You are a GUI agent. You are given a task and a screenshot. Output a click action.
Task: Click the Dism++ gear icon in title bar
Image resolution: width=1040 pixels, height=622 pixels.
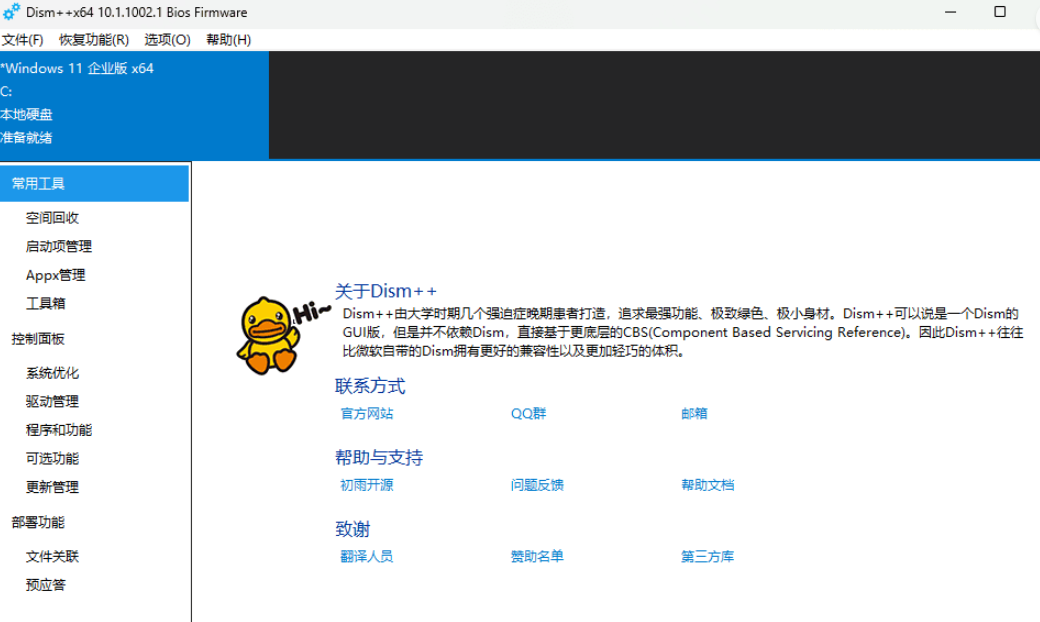(x=11, y=12)
